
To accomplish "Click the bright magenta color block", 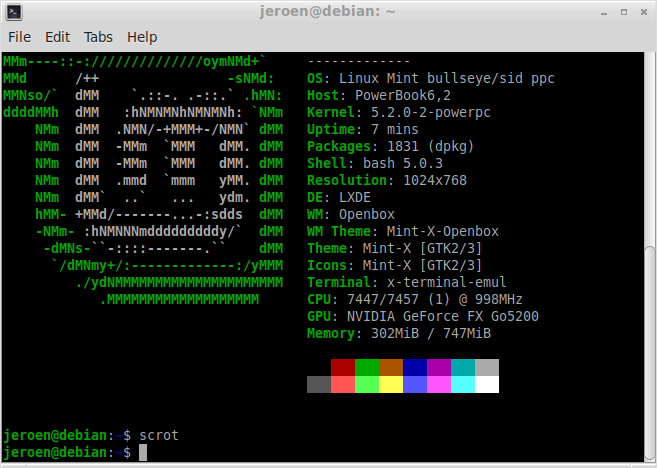I will (439, 384).
